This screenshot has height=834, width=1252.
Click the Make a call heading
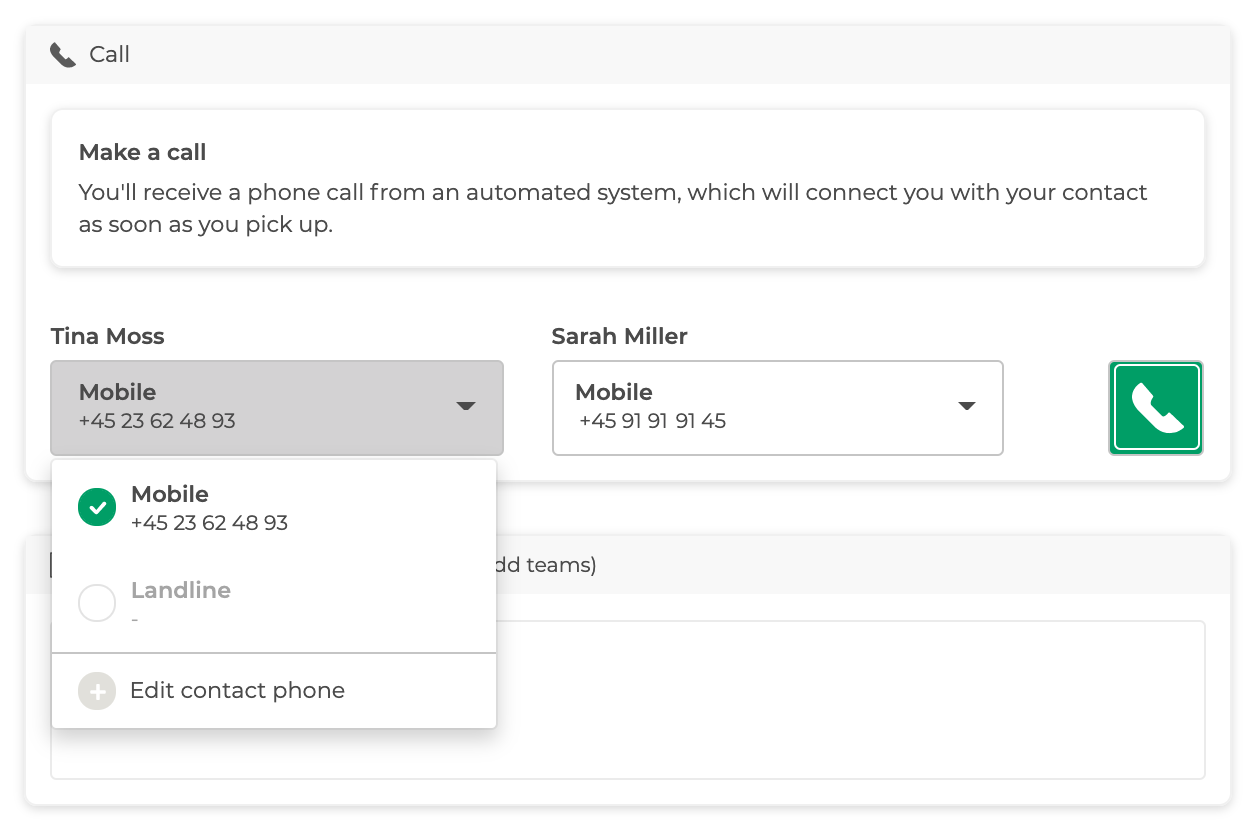click(142, 152)
